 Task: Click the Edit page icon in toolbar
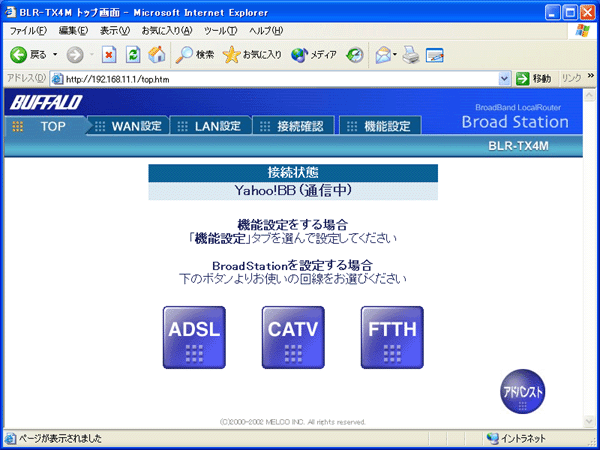point(435,55)
